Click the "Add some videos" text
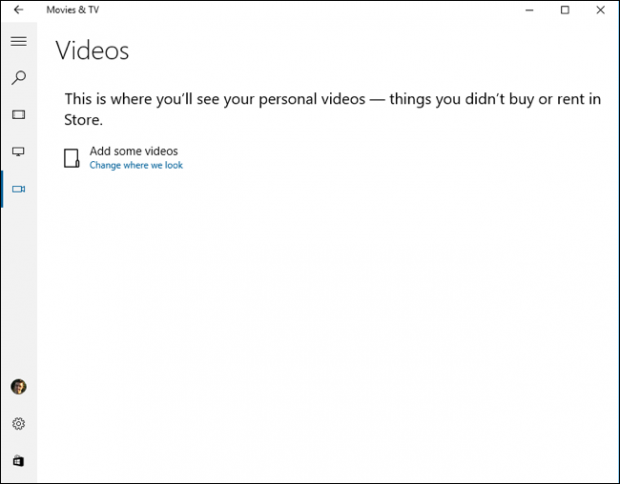Image resolution: width=620 pixels, height=484 pixels. coord(133,151)
